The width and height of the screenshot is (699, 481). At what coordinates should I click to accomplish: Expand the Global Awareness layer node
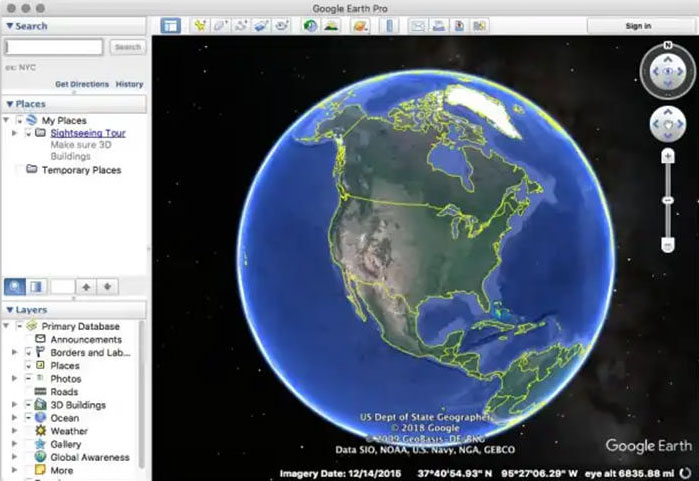coord(14,457)
